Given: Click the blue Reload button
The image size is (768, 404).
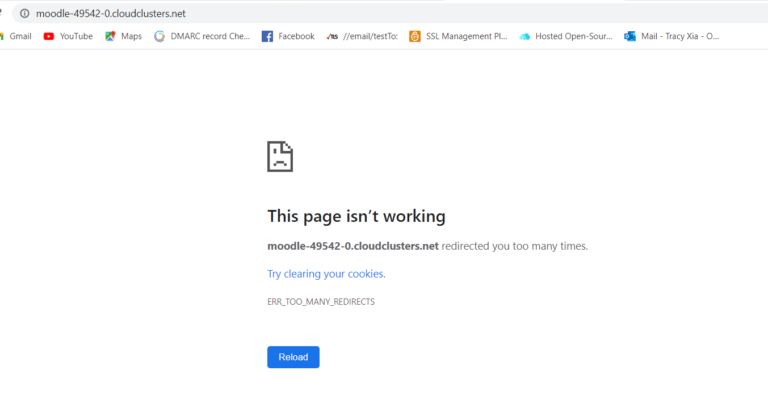Looking at the screenshot, I should coord(293,357).
